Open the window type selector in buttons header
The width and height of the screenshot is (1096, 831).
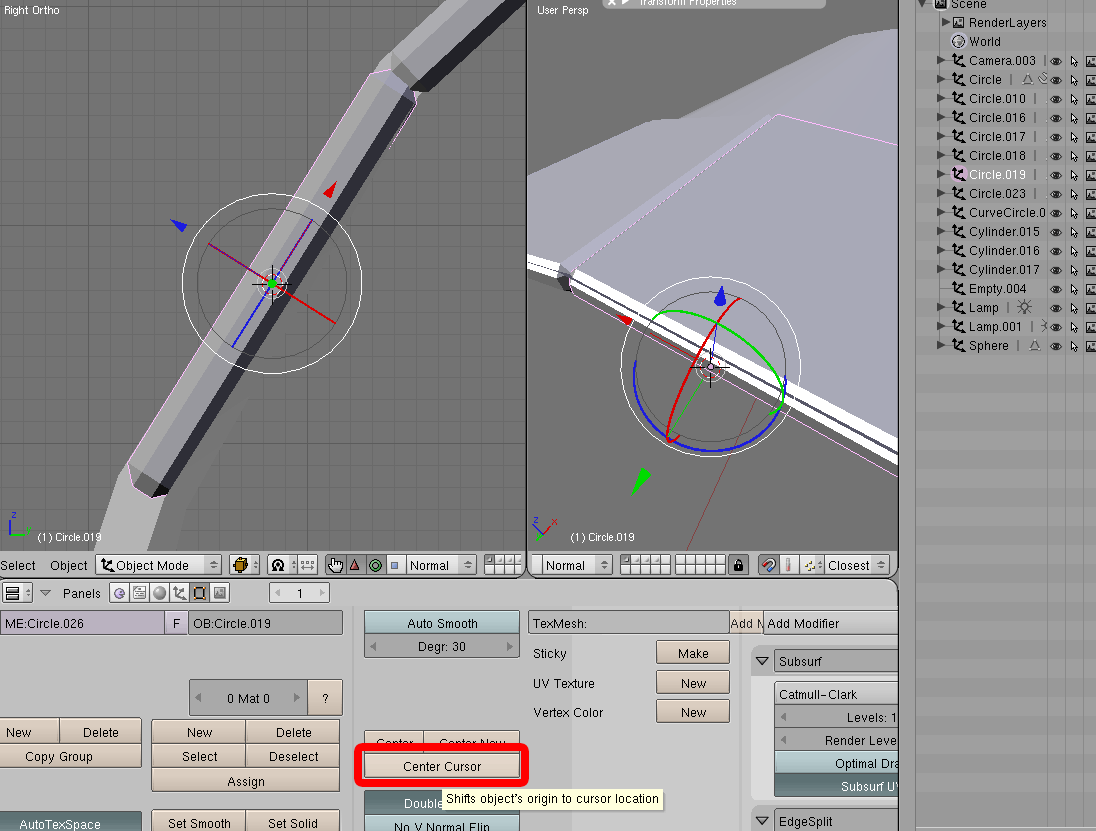pyautogui.click(x=17, y=593)
